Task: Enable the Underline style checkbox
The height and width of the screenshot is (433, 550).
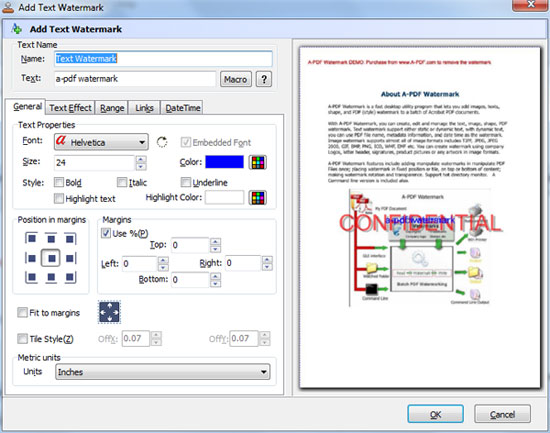Action: coord(186,182)
